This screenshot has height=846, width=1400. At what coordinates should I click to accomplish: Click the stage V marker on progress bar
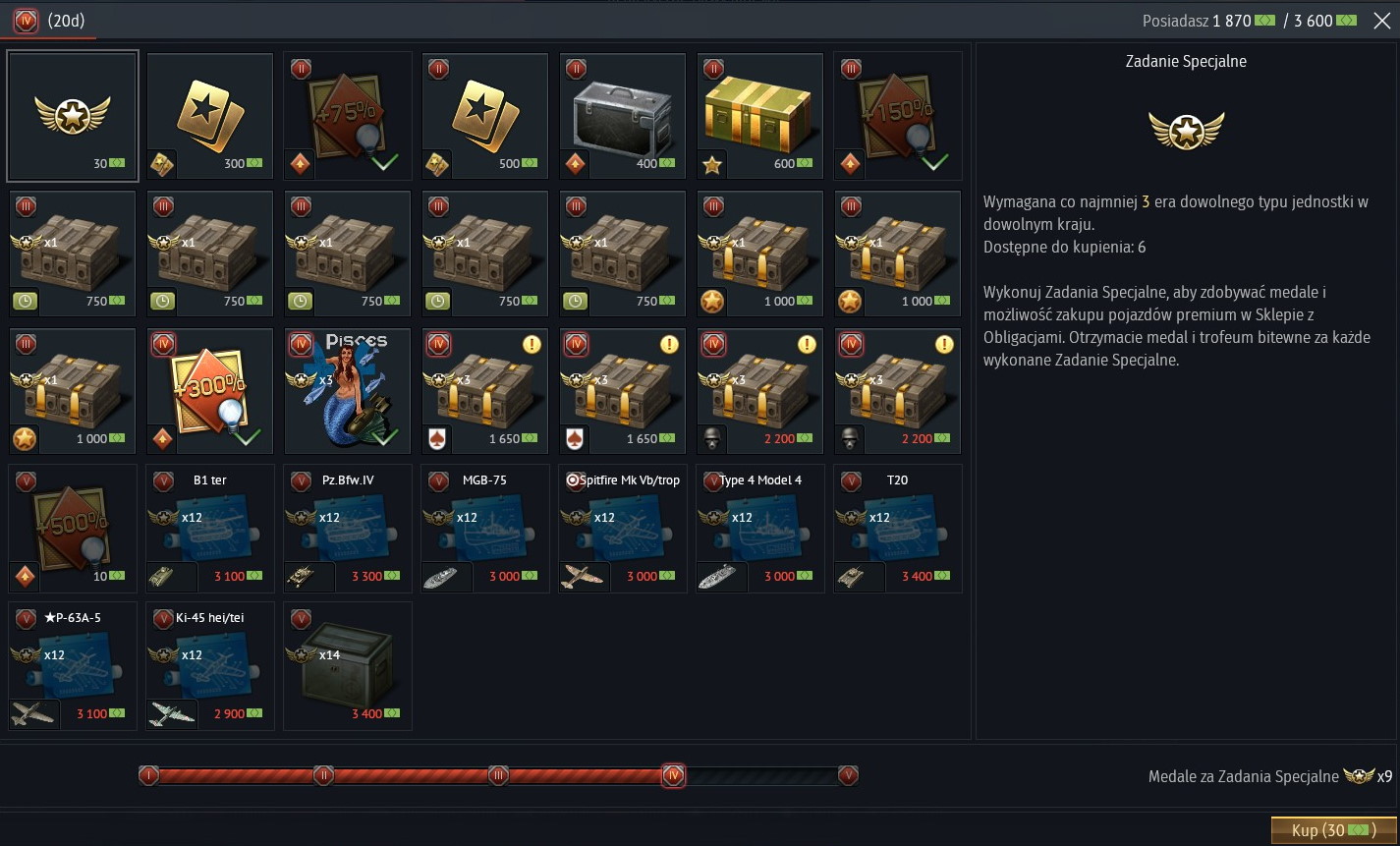(848, 776)
